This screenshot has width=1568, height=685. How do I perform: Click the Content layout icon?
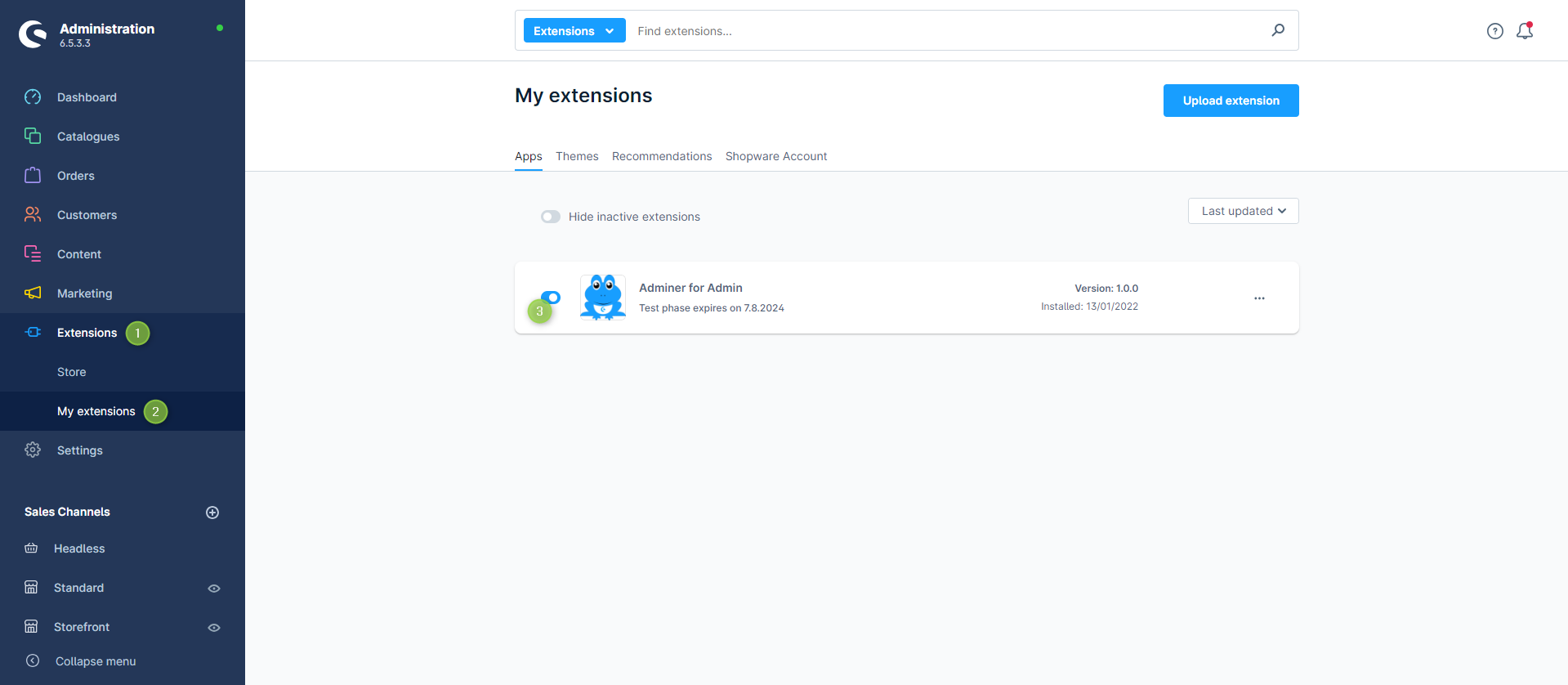[x=33, y=253]
